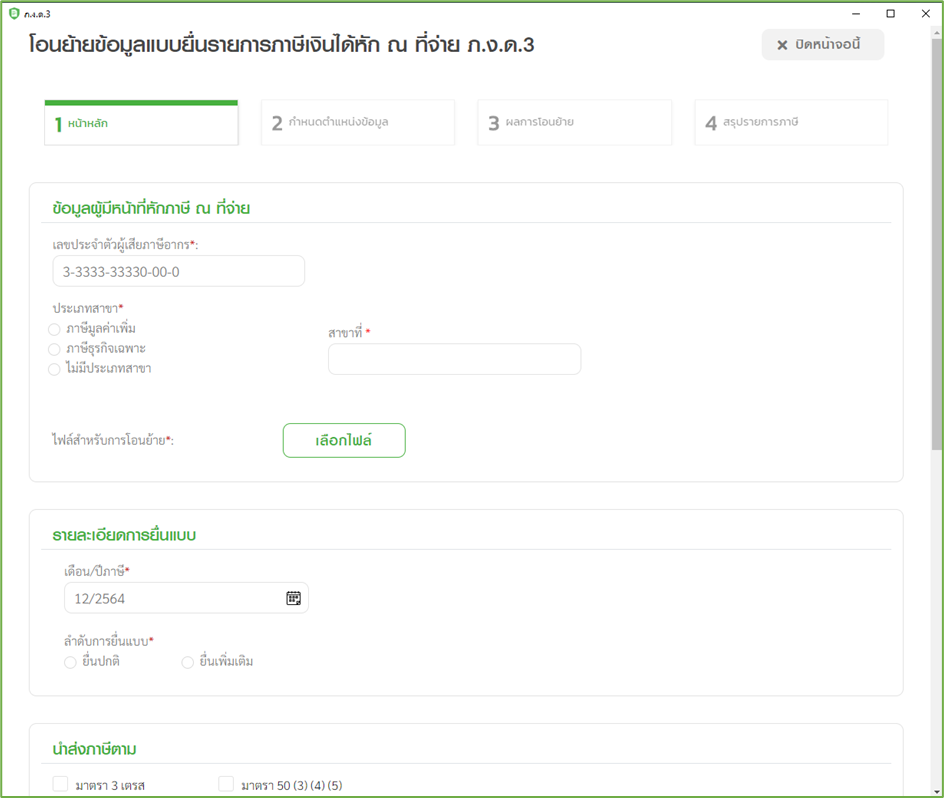
Task: Switch to step 4 สรุปรายการภาษี tab
Action: tap(790, 123)
